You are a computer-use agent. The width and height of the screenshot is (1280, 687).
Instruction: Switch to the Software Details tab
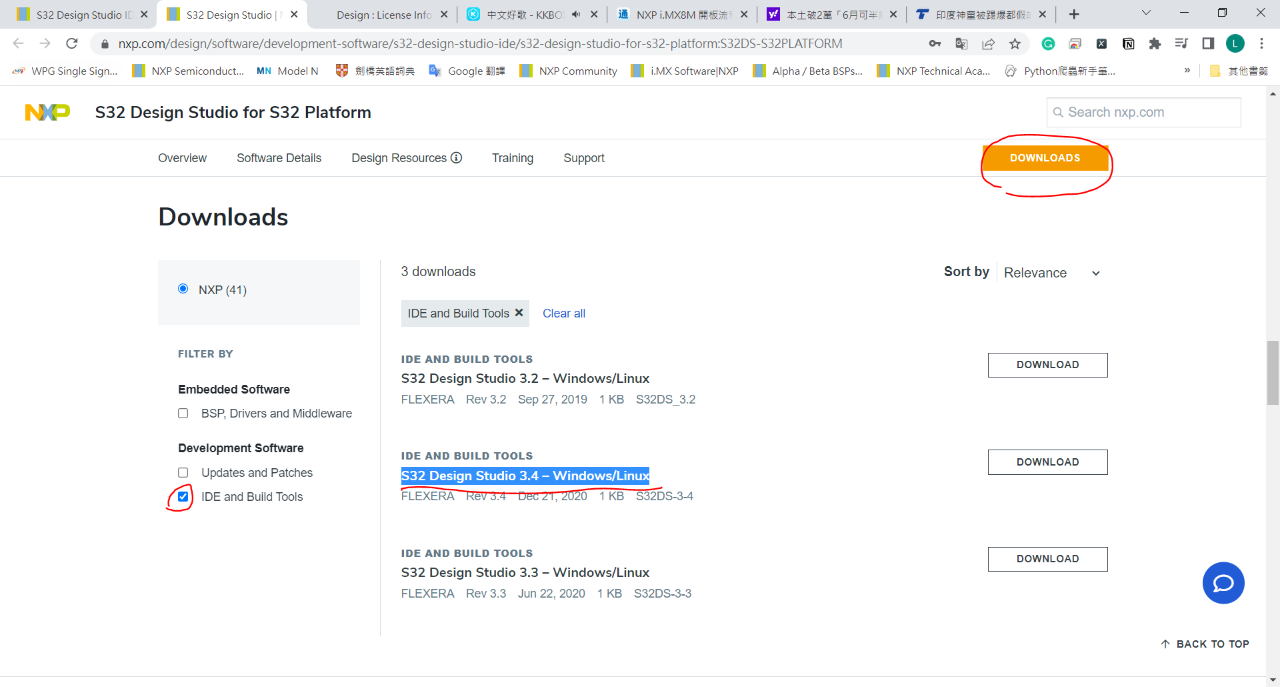(279, 158)
